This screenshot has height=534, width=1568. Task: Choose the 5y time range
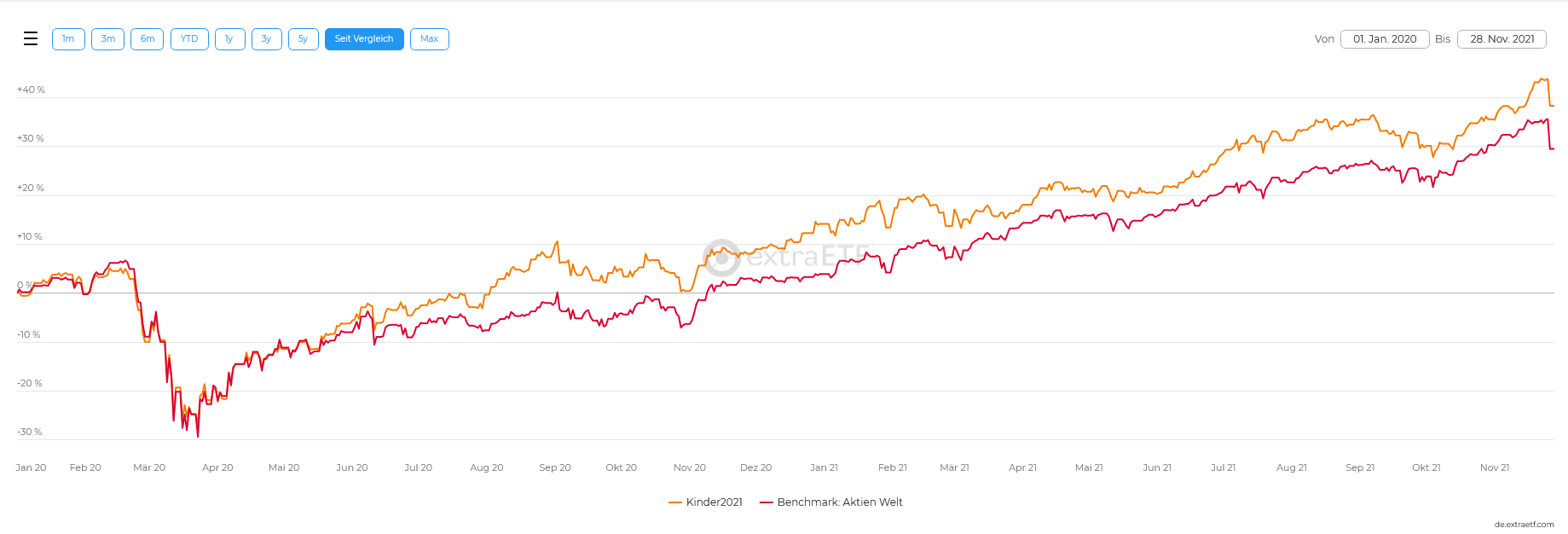304,39
